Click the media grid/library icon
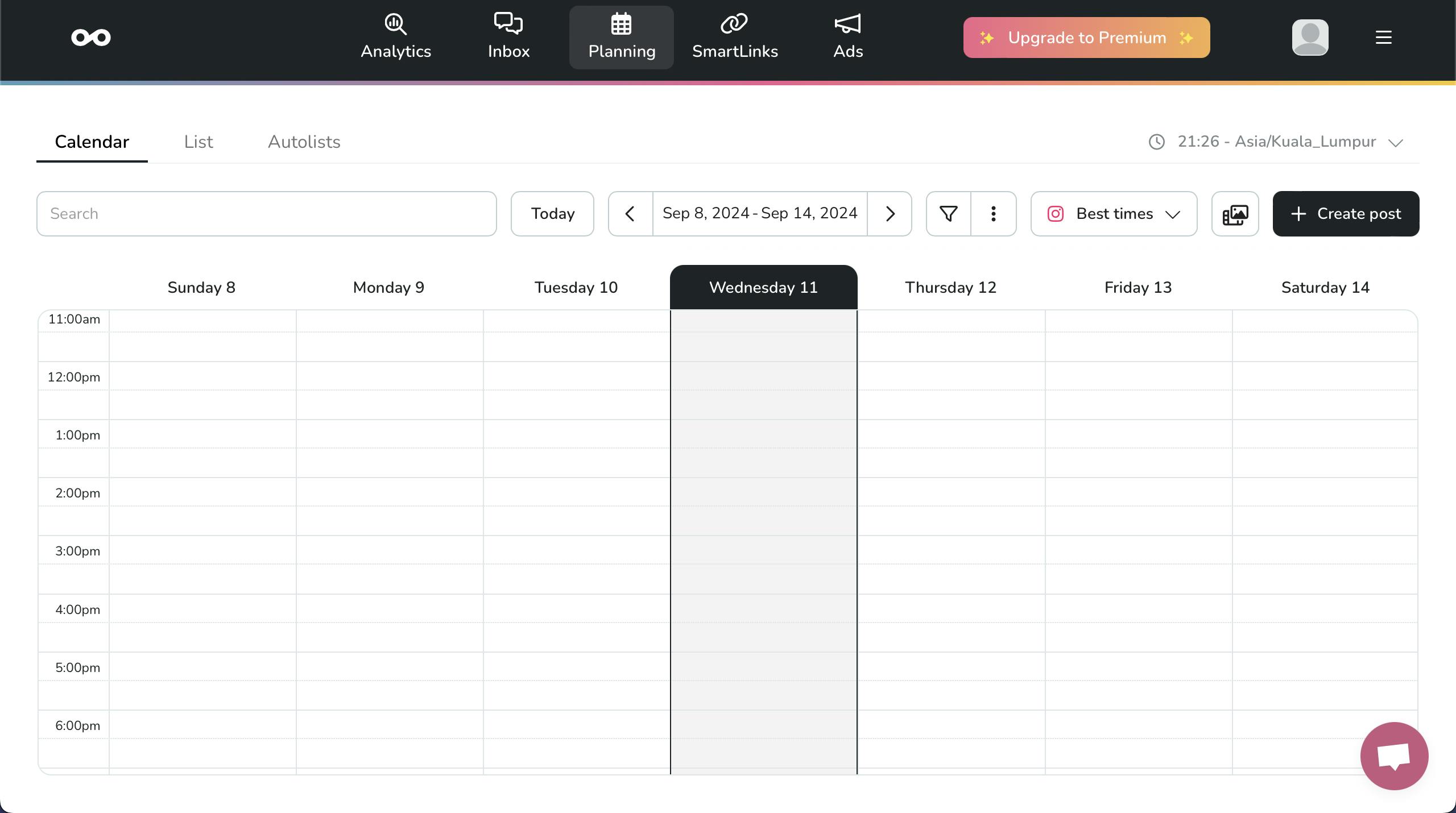The image size is (1456, 813). (x=1235, y=213)
